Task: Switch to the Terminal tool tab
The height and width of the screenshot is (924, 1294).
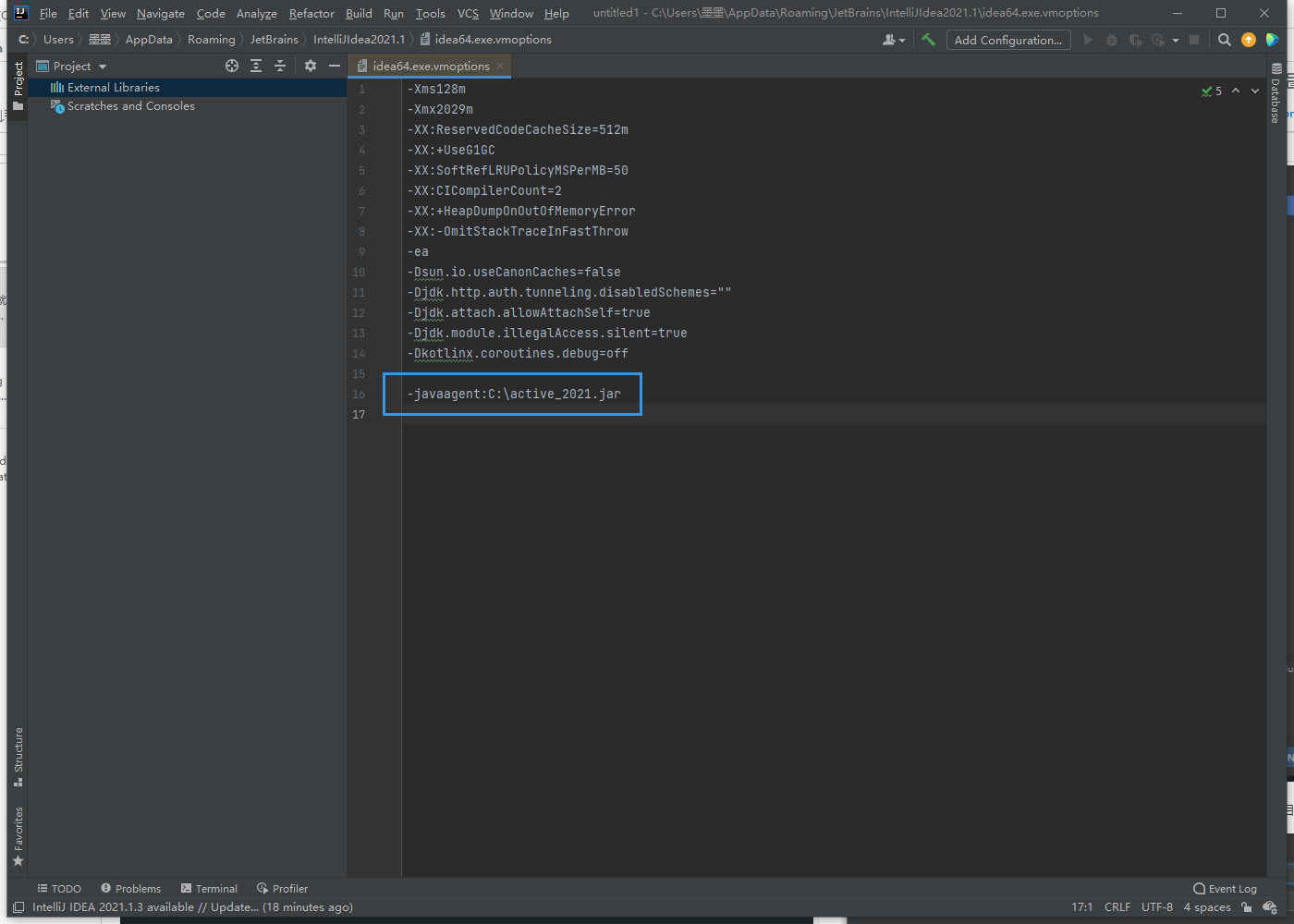Action: pos(210,889)
